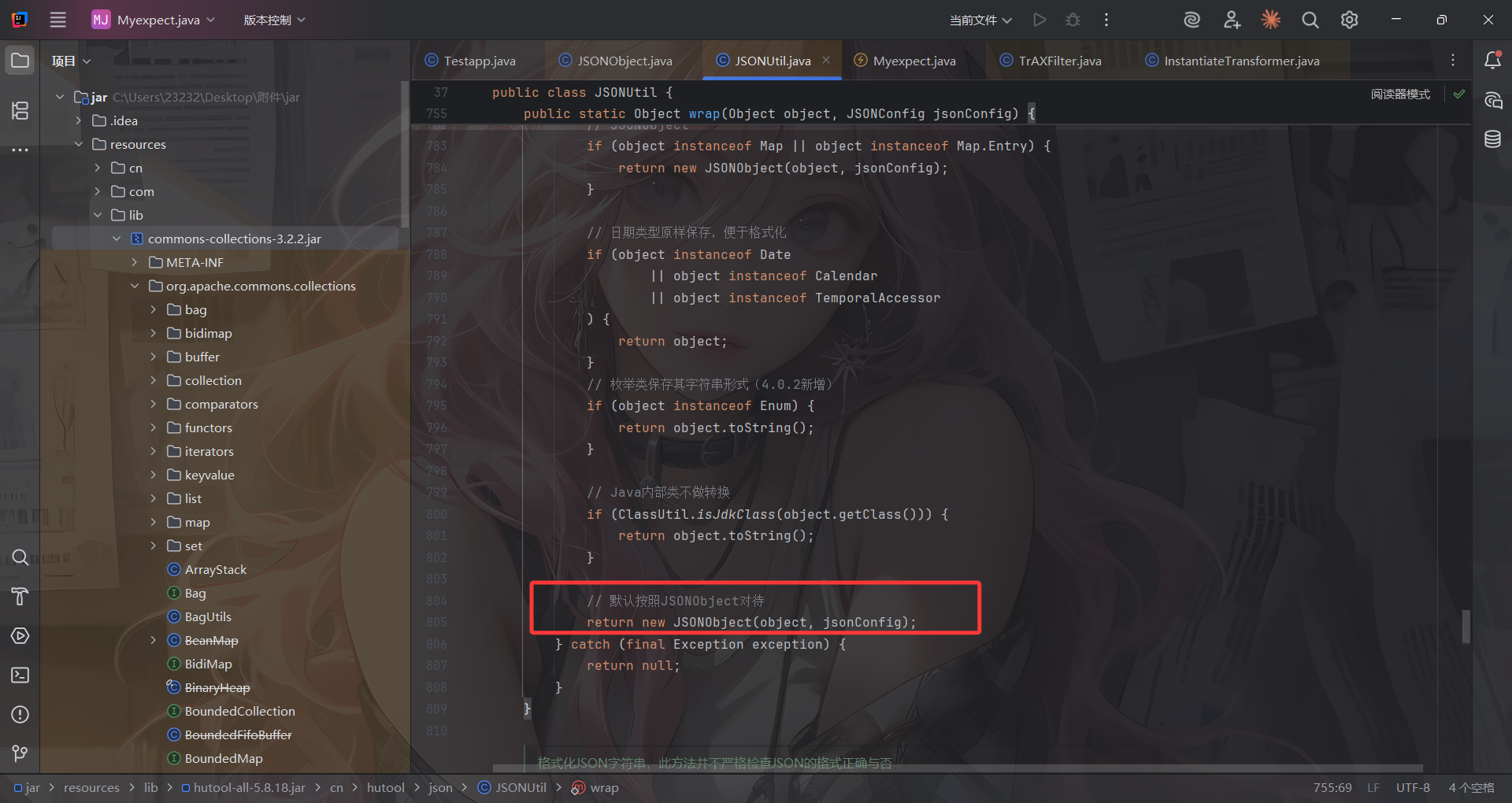Open the Database tool window icon
1512x803 pixels.
(x=1492, y=139)
